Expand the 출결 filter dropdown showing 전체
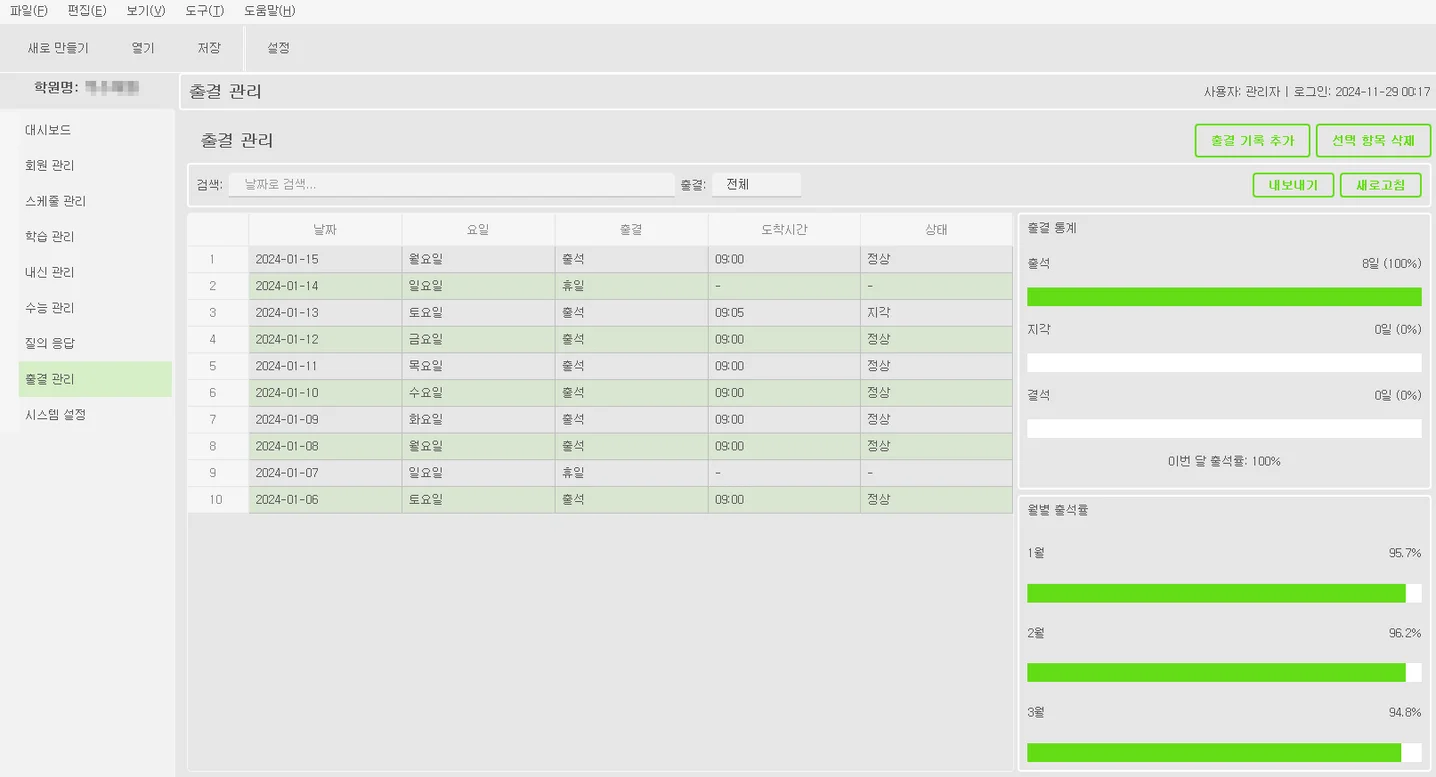This screenshot has height=777, width=1436. coord(756,185)
